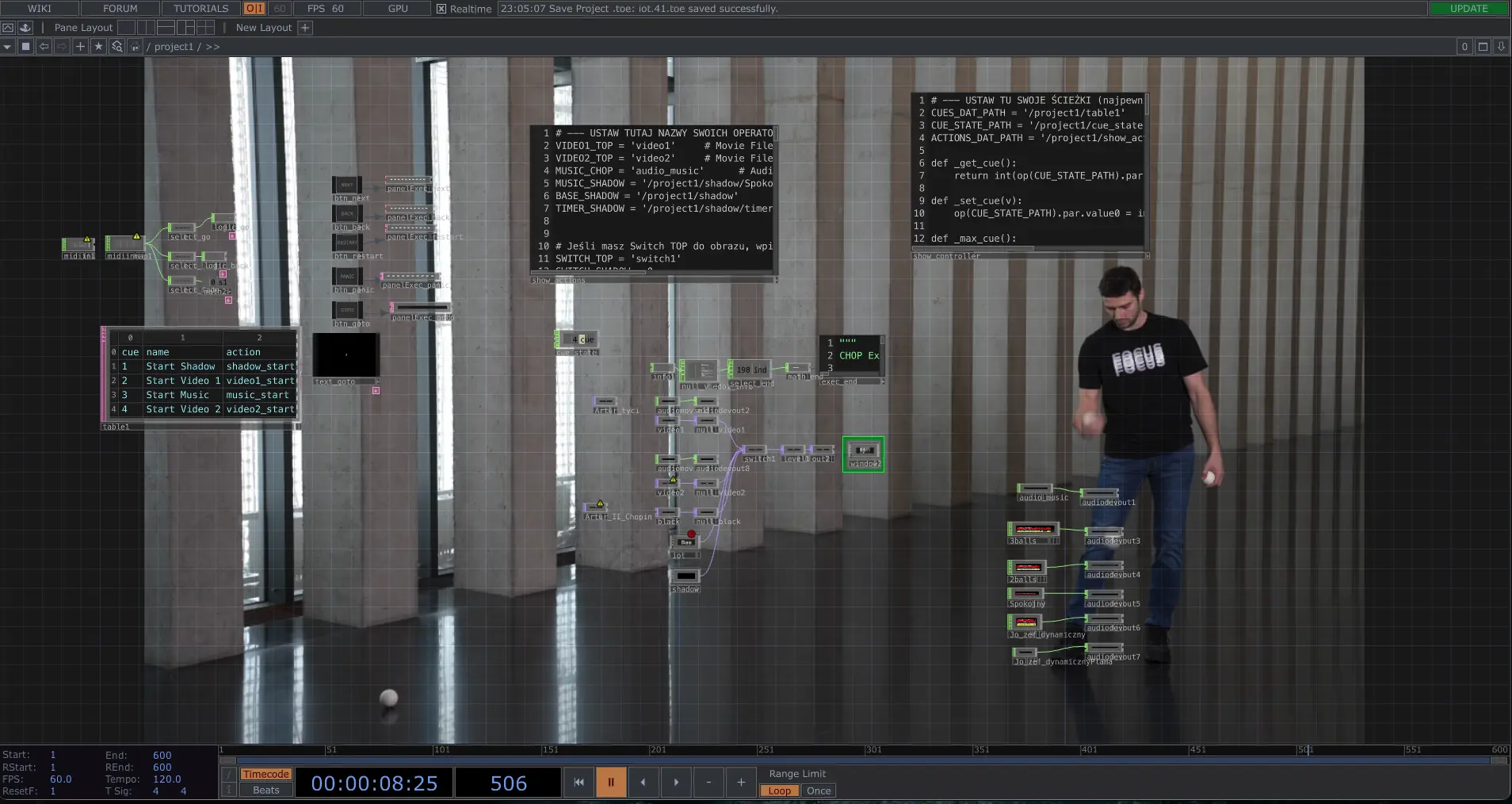Screen dimensions: 1512x804
Task: Click the add (plus) icon in pane bar
Action: [x=80, y=47]
